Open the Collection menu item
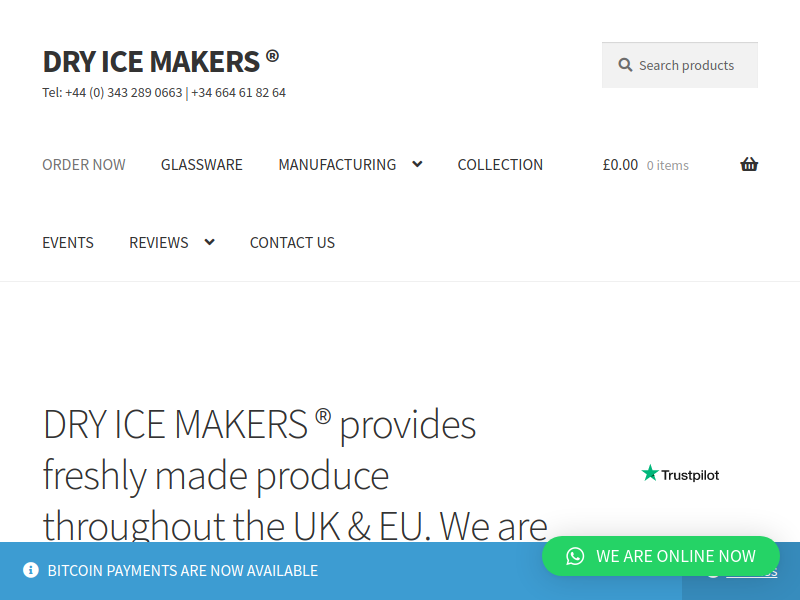This screenshot has width=800, height=600. (x=500, y=165)
